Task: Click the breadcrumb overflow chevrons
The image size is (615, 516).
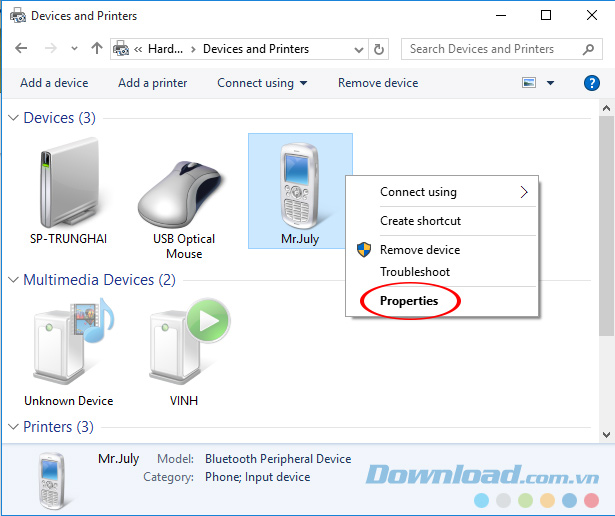Action: tap(138, 49)
